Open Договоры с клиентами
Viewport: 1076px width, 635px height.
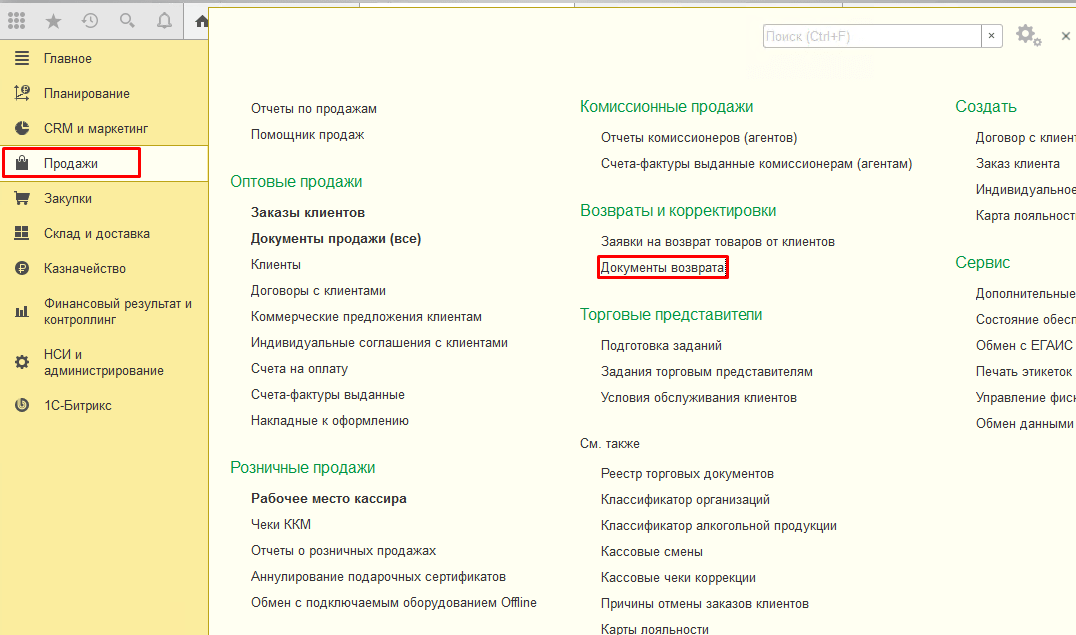[318, 290]
